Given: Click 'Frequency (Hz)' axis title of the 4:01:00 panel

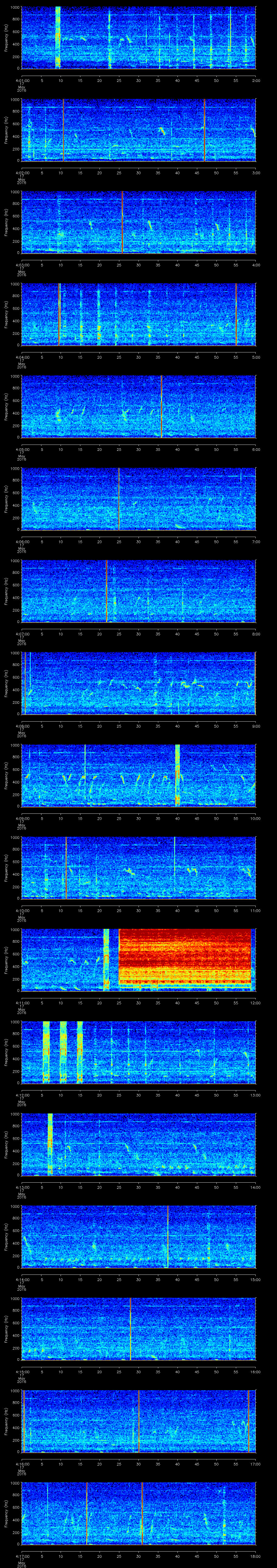Looking at the screenshot, I should pyautogui.click(x=6, y=38).
